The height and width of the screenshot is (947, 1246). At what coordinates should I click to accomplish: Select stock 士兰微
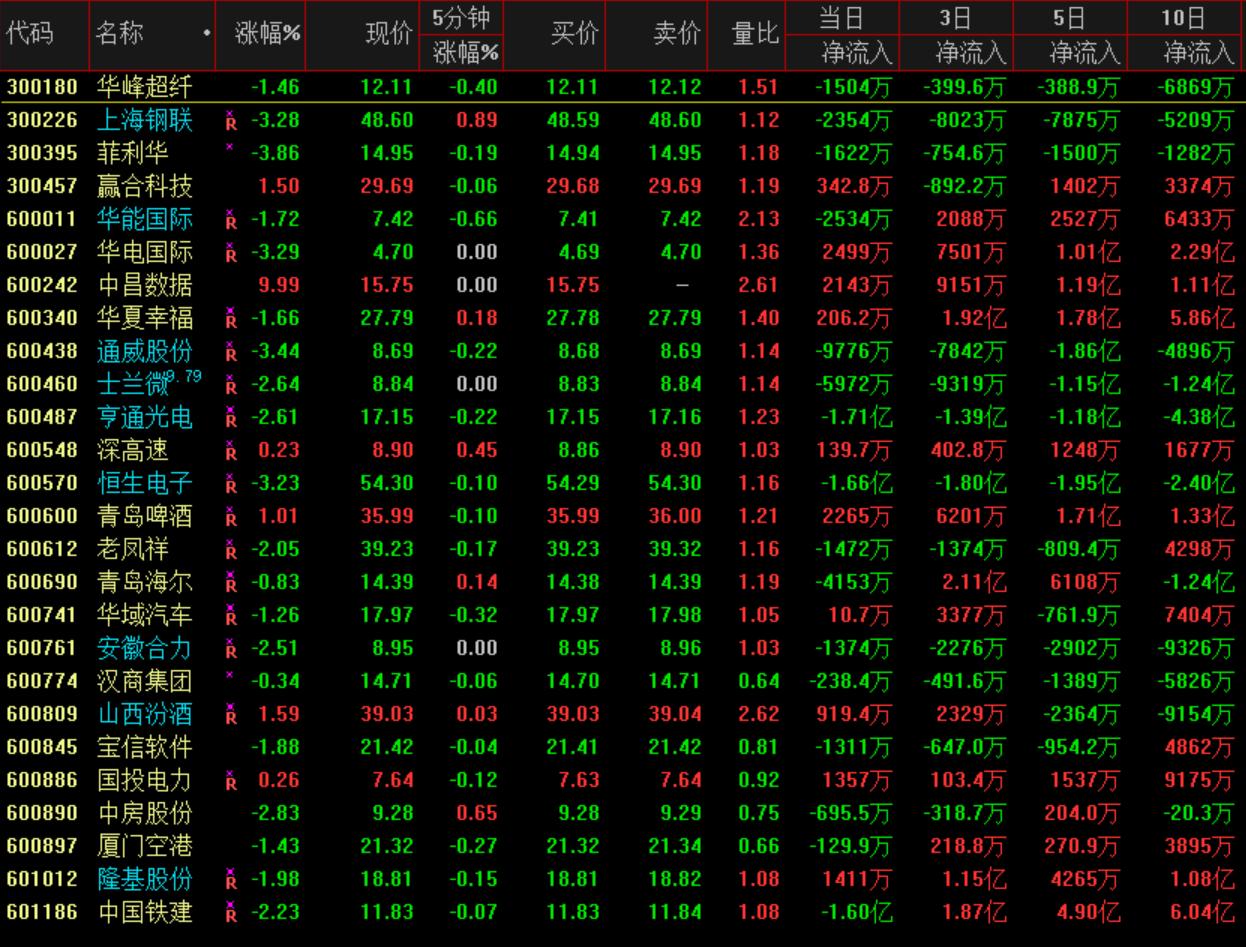133,385
